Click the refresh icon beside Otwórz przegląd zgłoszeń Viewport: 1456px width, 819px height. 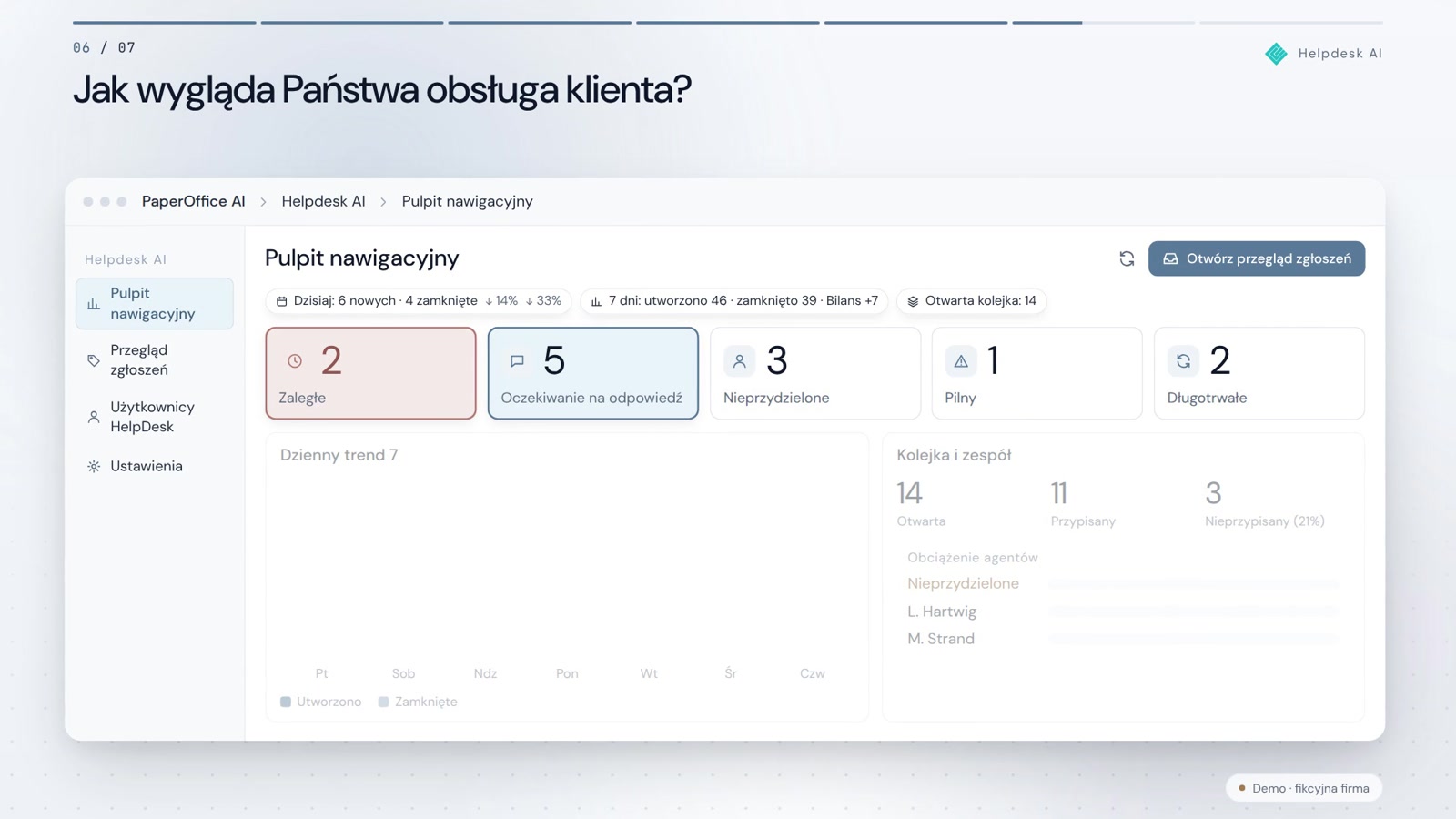1127,258
